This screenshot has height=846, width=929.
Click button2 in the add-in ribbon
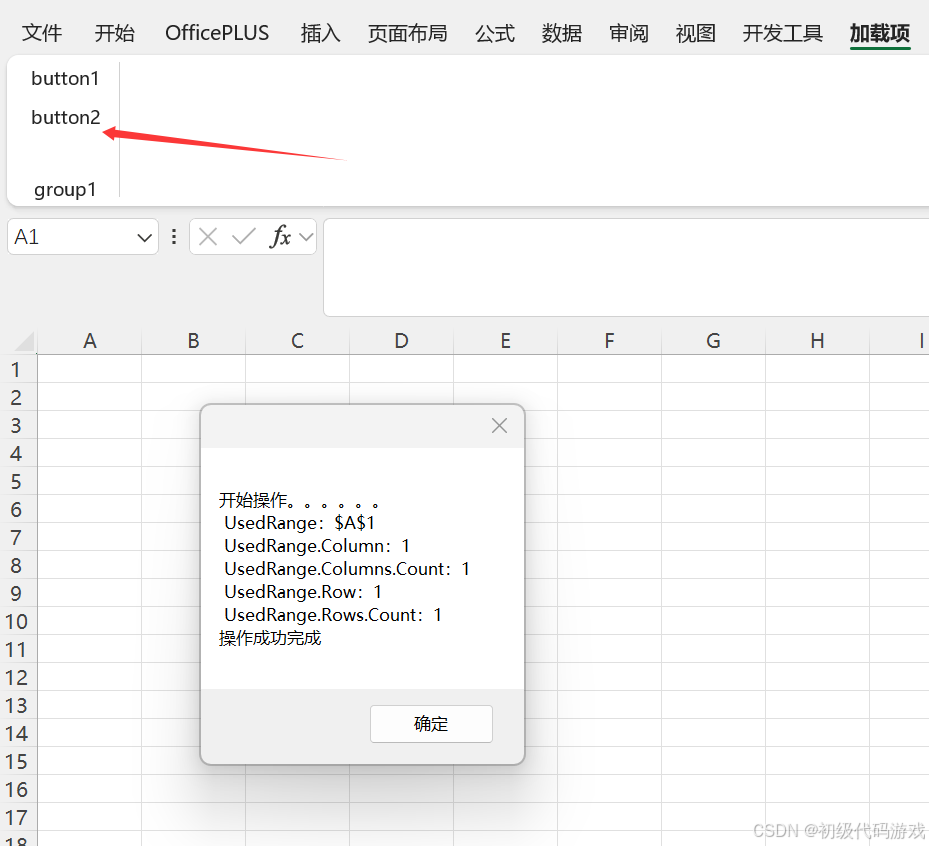pos(66,117)
